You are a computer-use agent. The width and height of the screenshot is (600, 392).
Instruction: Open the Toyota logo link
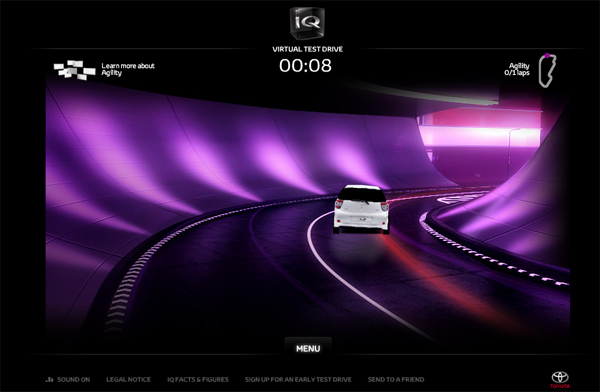pyautogui.click(x=560, y=379)
